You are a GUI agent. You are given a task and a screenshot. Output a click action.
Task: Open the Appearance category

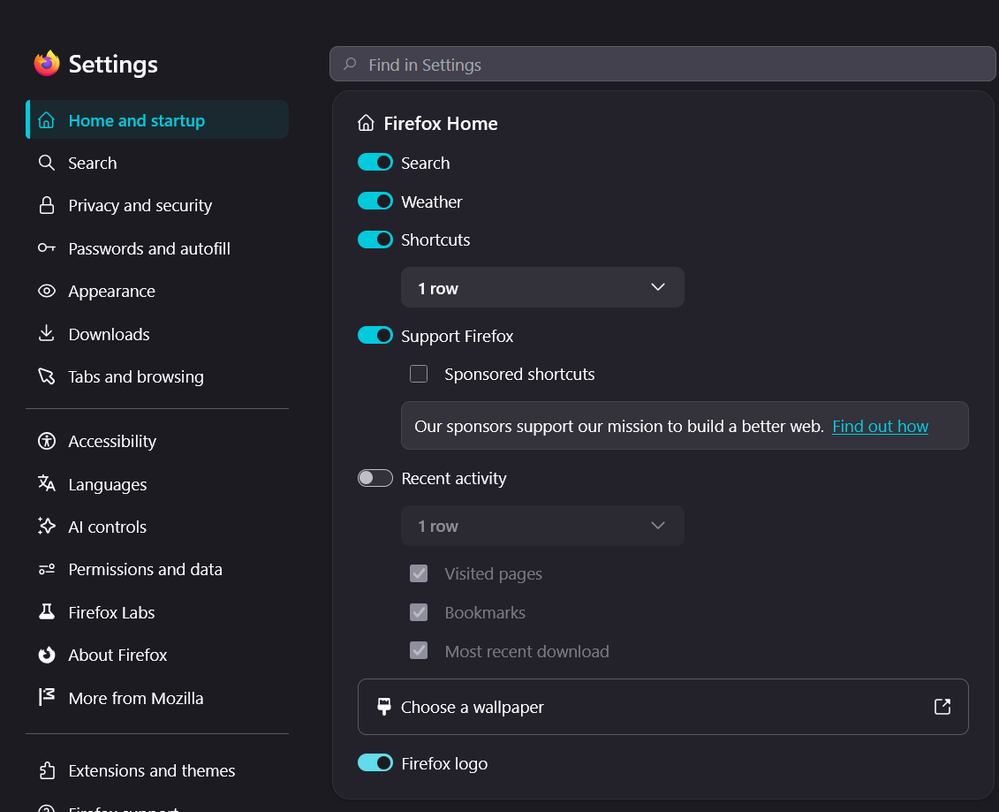(157, 291)
